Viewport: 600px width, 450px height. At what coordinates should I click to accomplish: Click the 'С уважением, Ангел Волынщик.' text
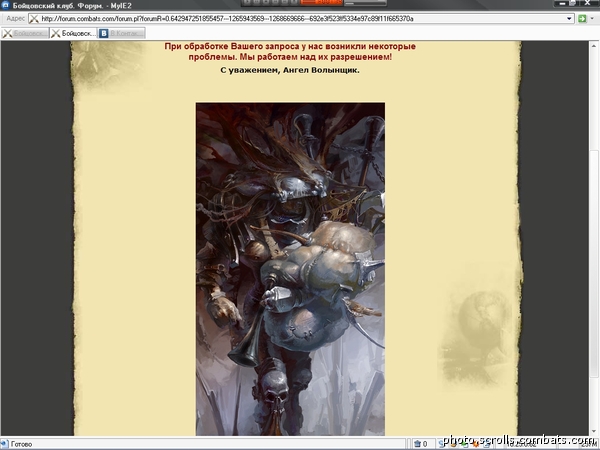pos(290,70)
